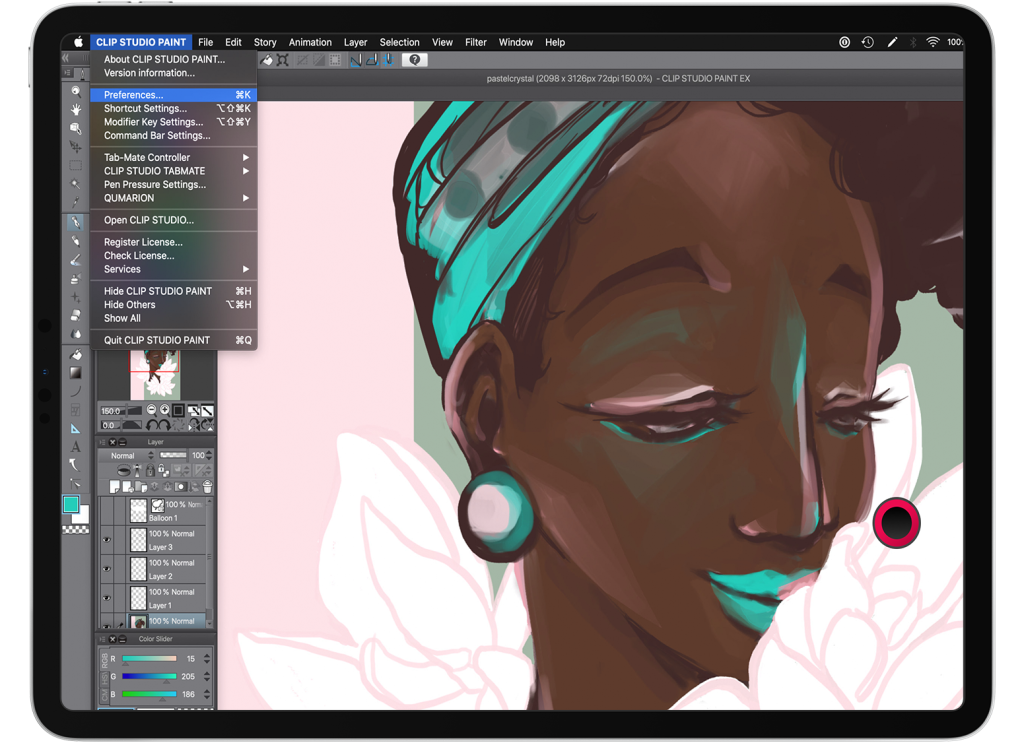Hide Layer 2 with eye icon
The image size is (1024, 743).
pyautogui.click(x=106, y=569)
